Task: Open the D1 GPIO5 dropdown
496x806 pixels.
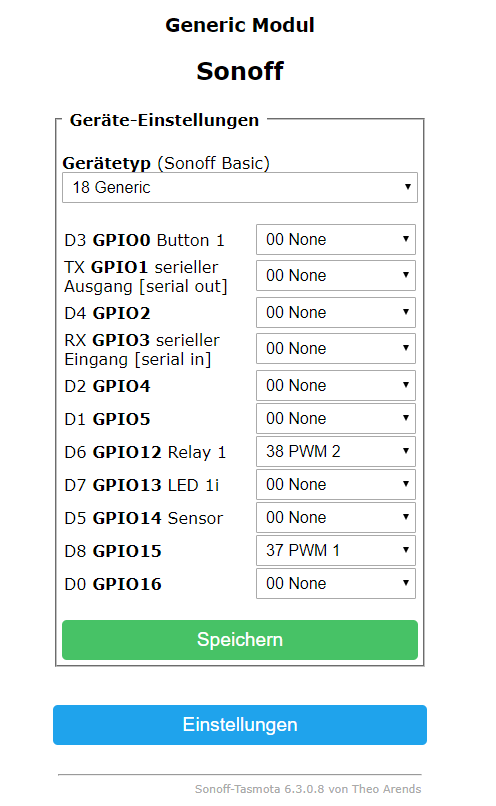Action: [336, 418]
